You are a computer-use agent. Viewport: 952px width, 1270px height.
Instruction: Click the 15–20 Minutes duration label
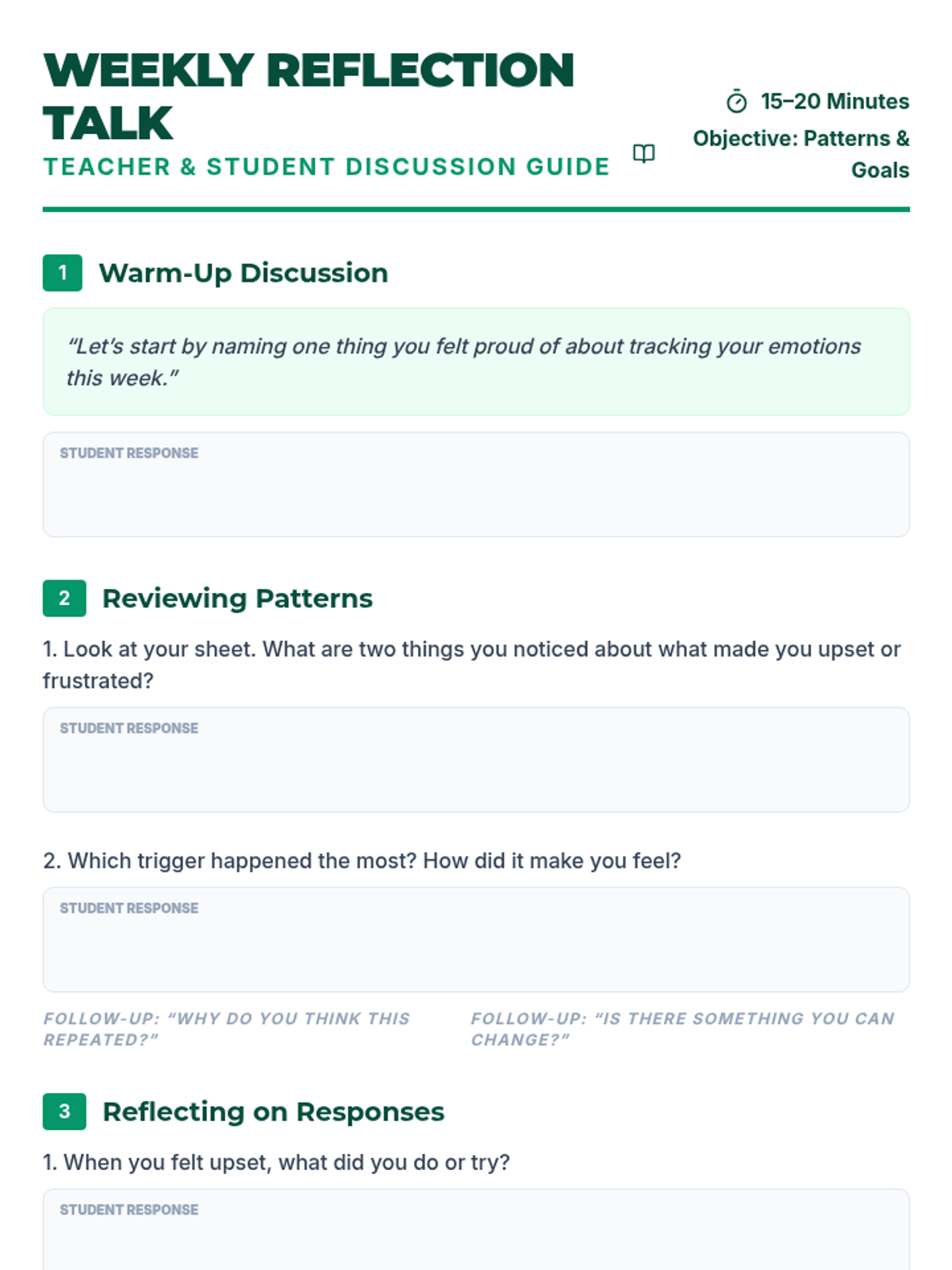coord(835,102)
